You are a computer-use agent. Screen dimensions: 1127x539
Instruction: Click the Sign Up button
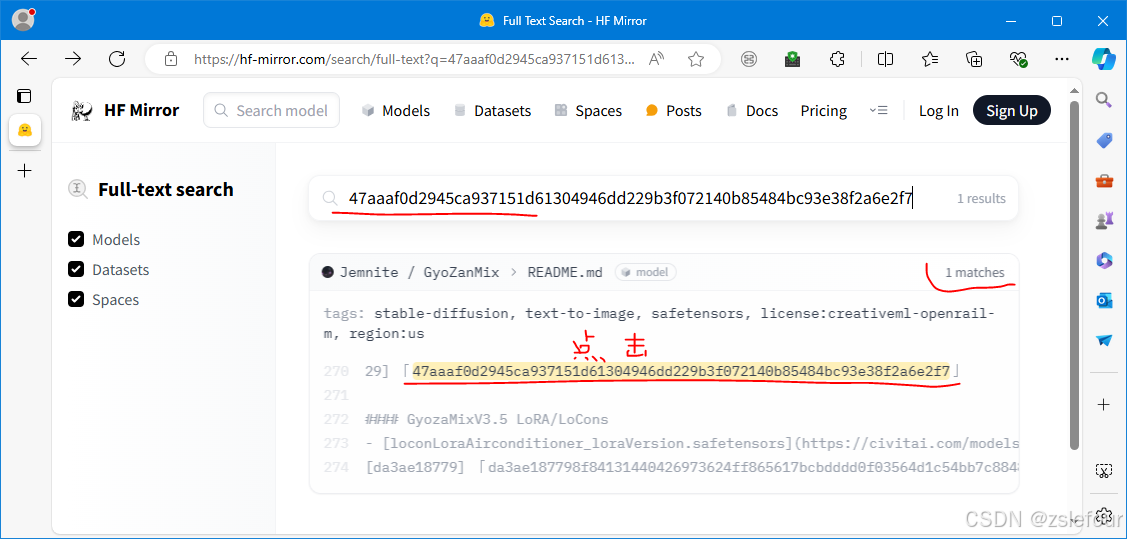1011,111
